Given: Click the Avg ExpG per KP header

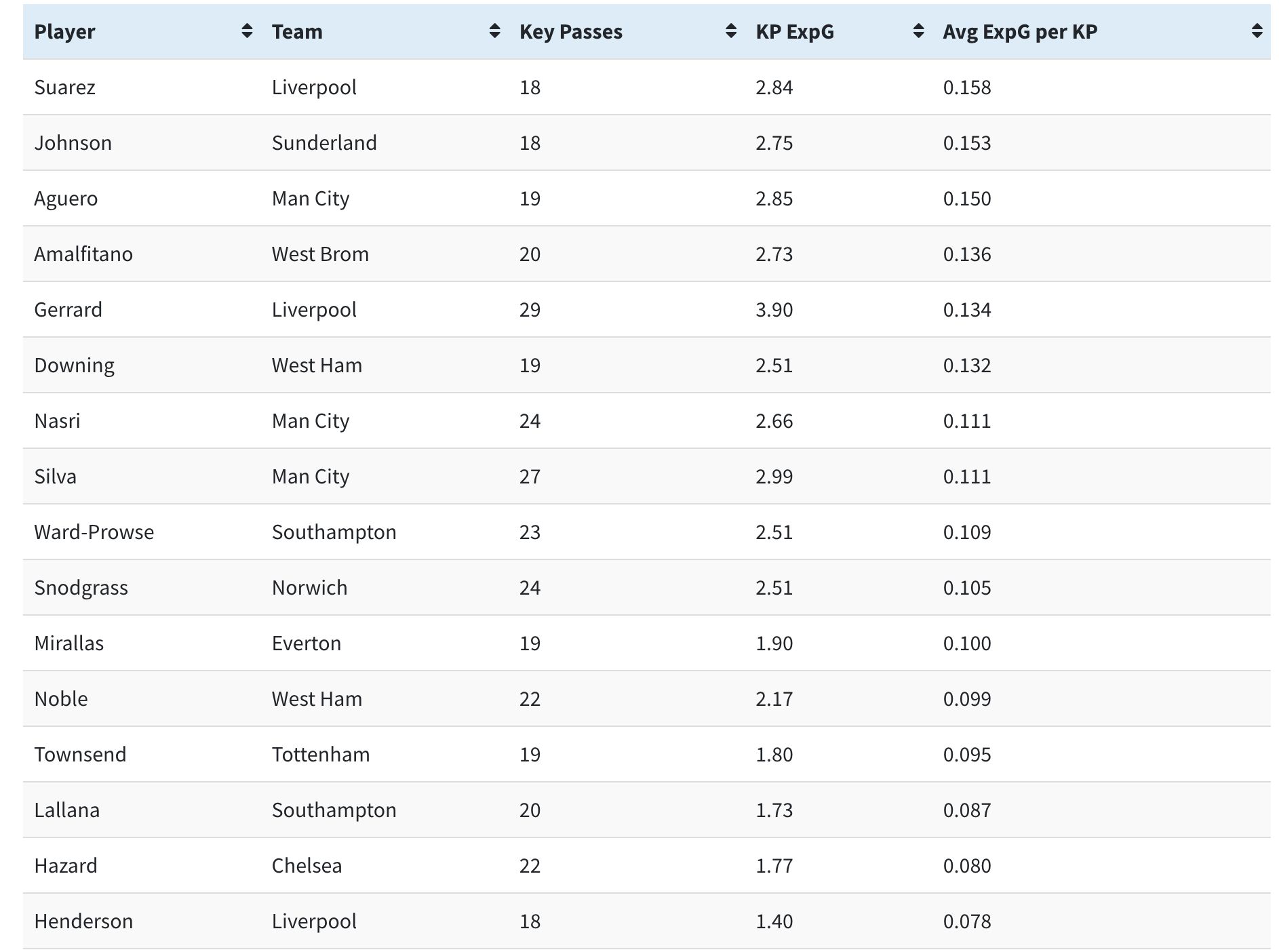Looking at the screenshot, I should pos(1020,32).
